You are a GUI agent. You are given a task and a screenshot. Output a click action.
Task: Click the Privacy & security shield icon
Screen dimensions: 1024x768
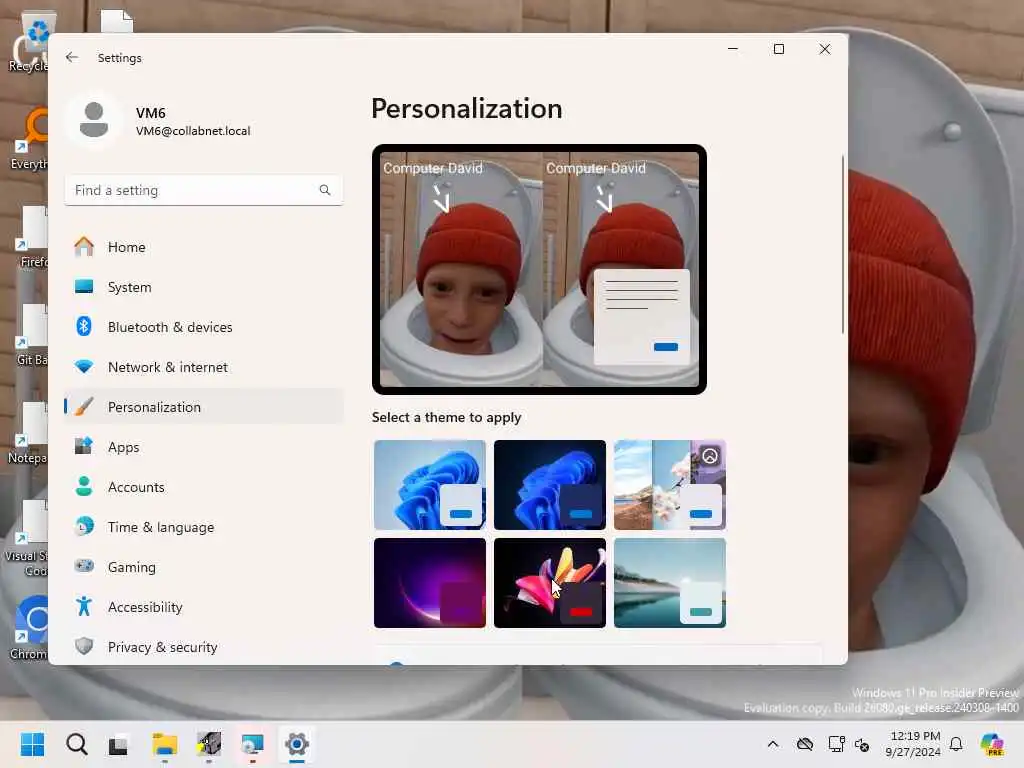(x=84, y=647)
